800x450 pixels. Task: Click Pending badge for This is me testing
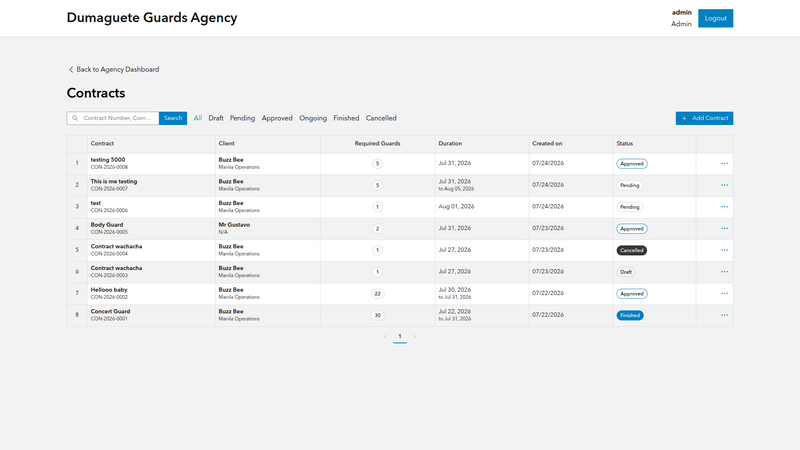click(630, 186)
